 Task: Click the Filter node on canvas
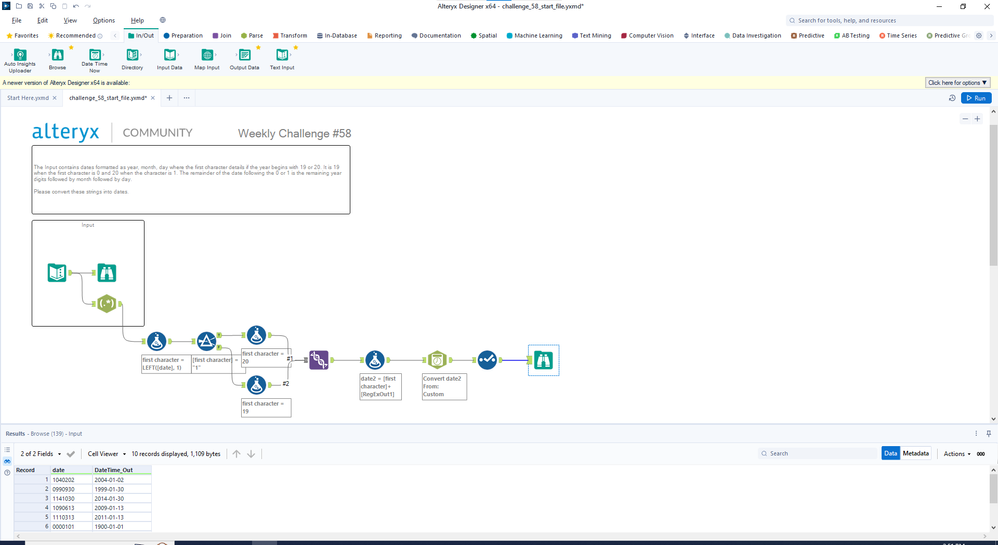(x=206, y=341)
